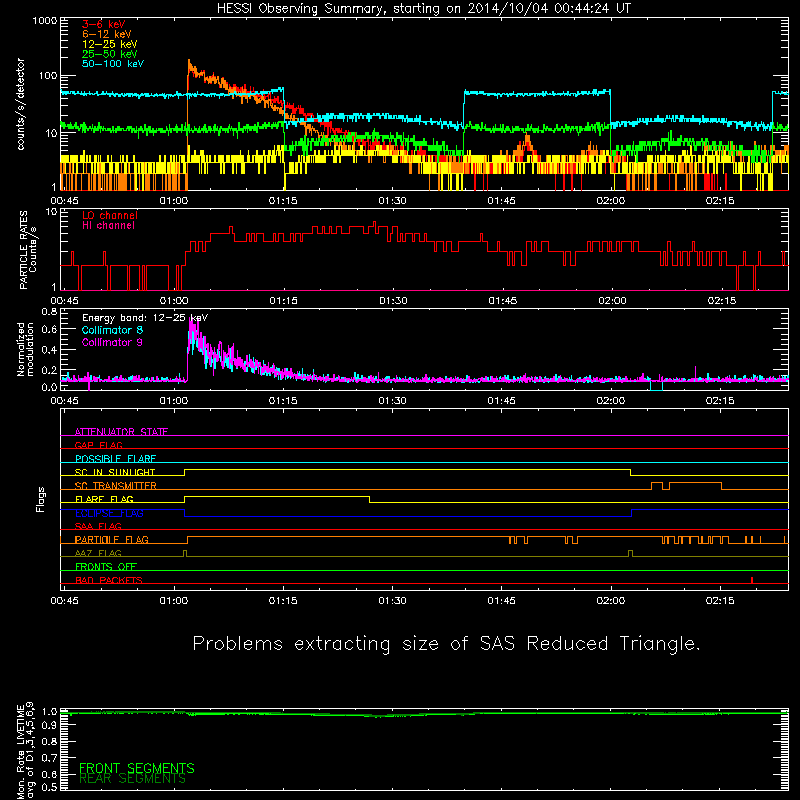The image size is (800, 800).
Task: Click the 01:15 tick label under particle rates plot
Action: pyautogui.click(x=283, y=301)
